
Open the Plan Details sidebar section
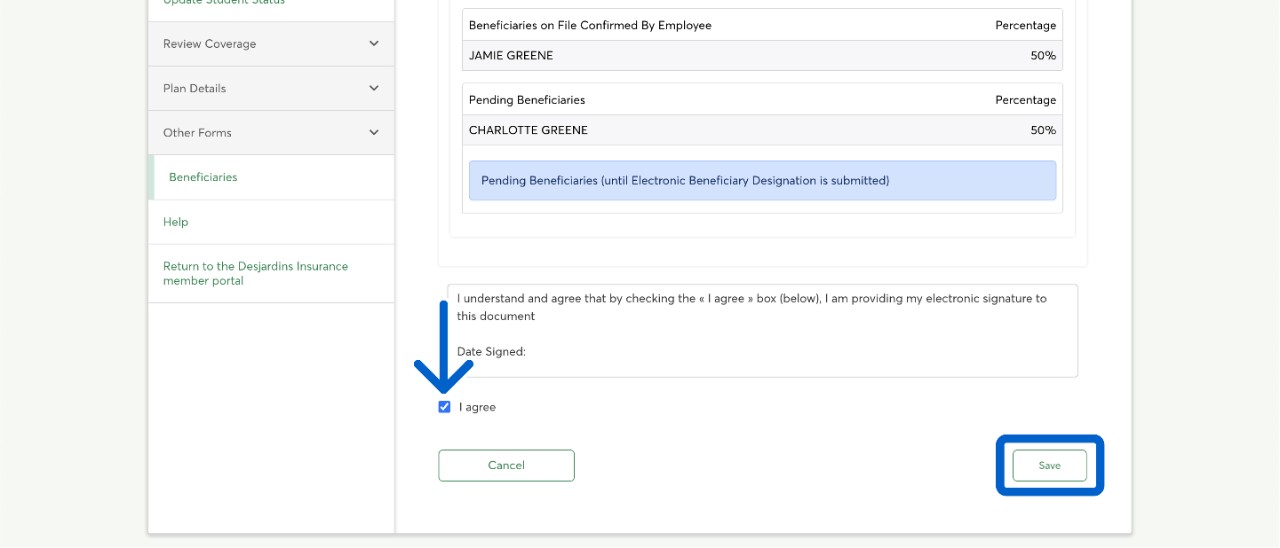(195, 88)
